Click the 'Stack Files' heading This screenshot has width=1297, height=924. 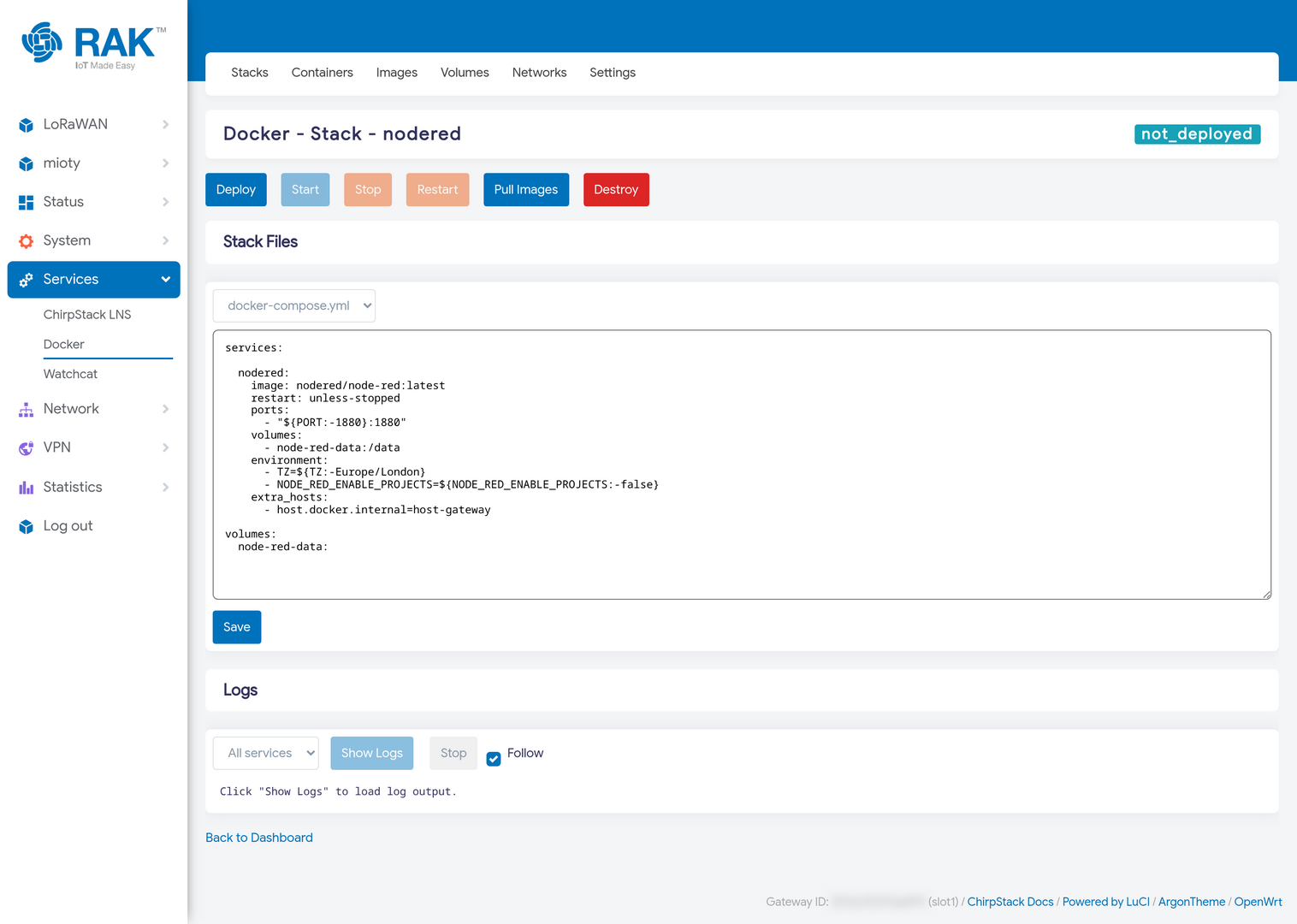click(x=260, y=242)
